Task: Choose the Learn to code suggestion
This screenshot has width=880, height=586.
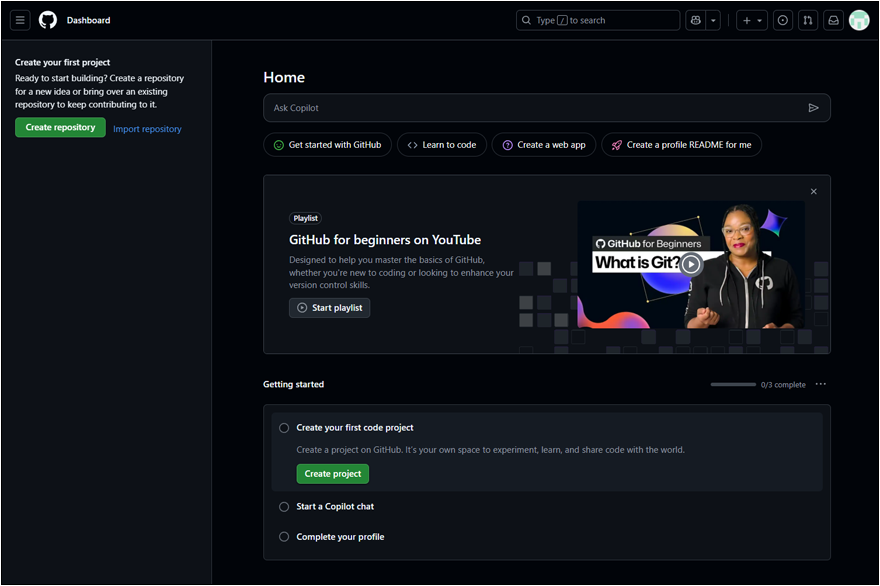Action: (x=441, y=145)
